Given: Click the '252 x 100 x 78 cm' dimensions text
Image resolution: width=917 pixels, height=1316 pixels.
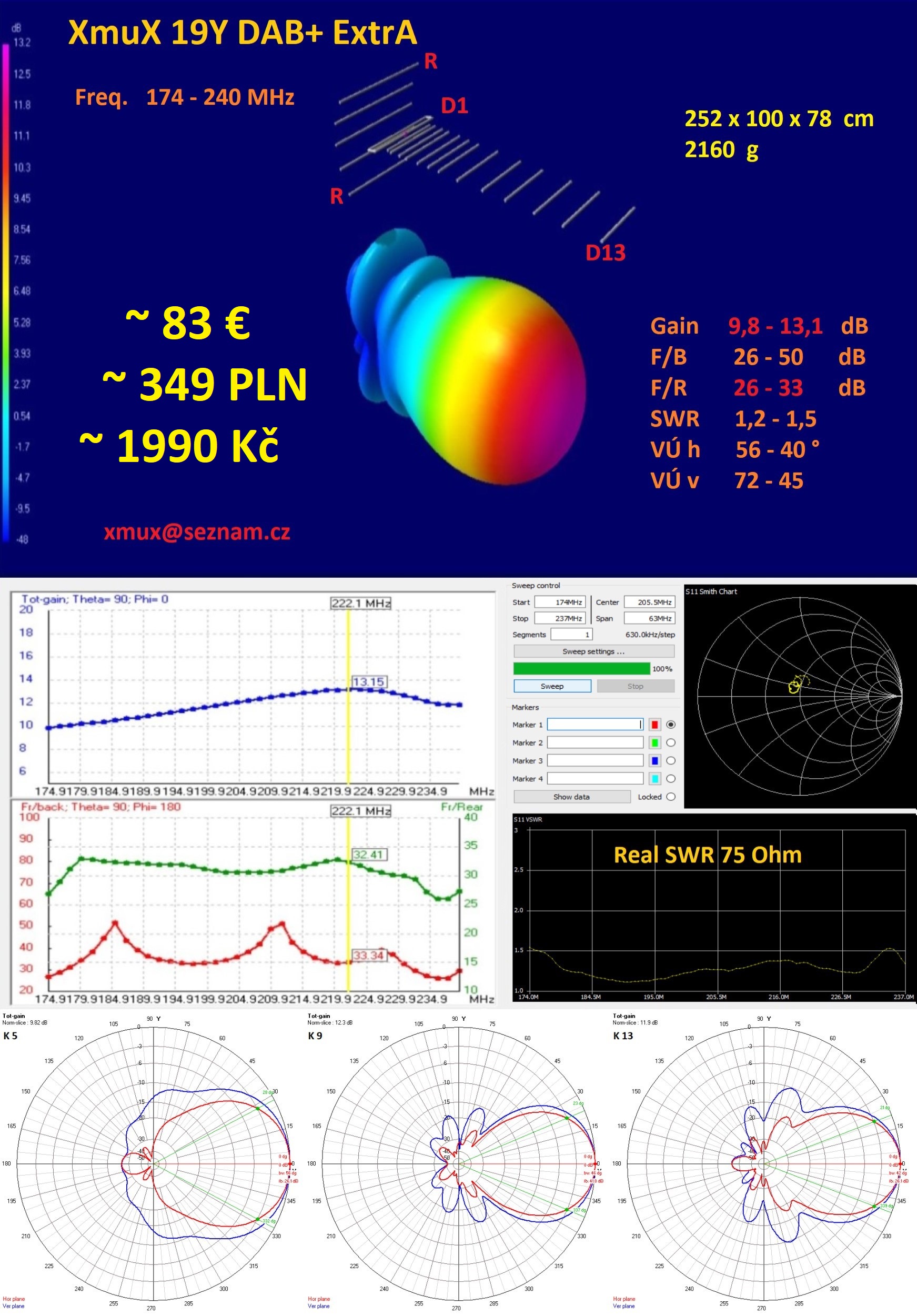Looking at the screenshot, I should (780, 118).
